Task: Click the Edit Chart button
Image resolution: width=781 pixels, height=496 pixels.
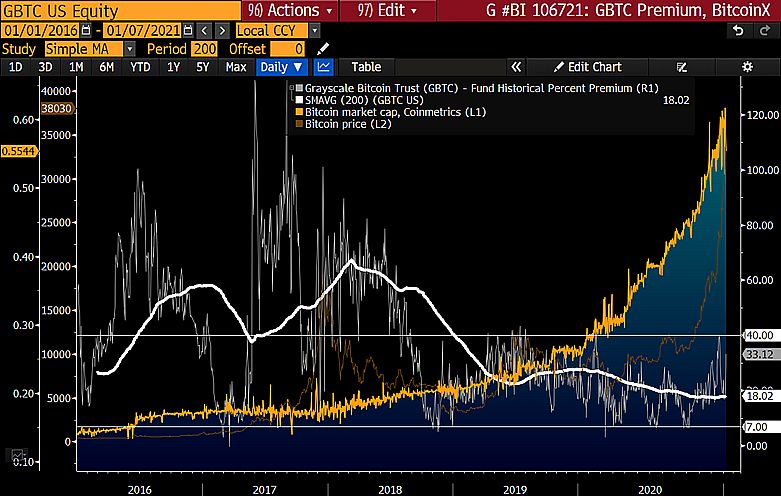Action: pyautogui.click(x=588, y=67)
